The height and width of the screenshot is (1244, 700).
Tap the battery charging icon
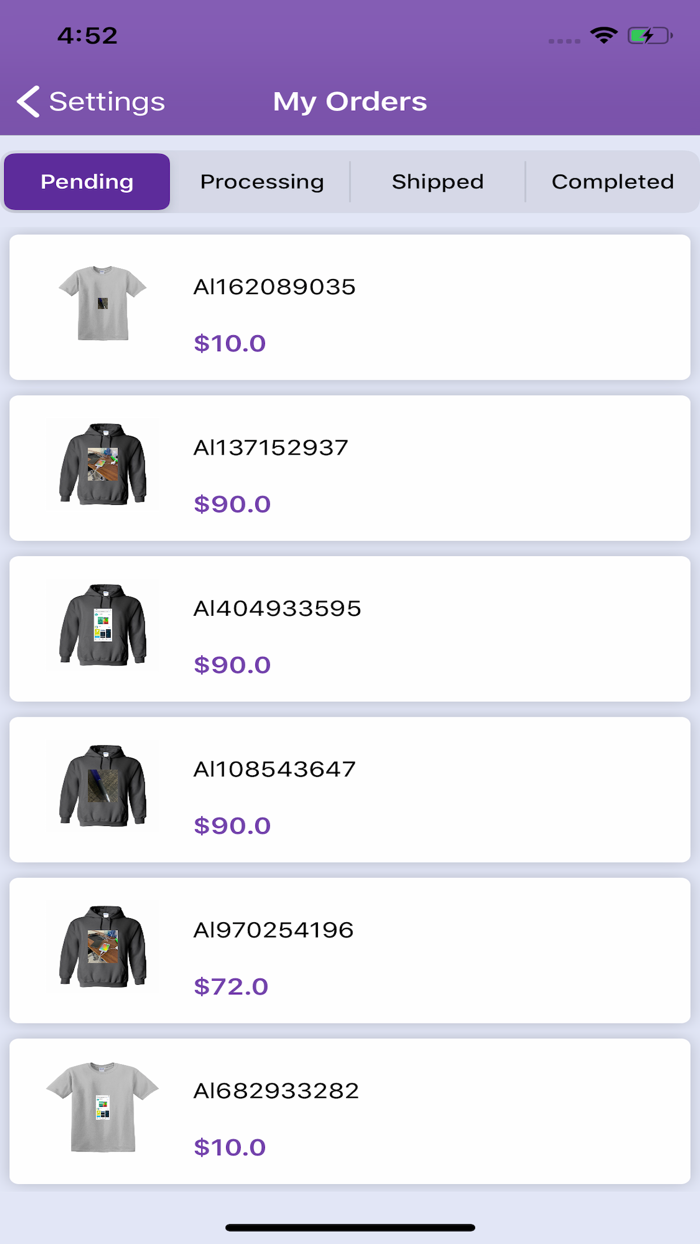648,35
